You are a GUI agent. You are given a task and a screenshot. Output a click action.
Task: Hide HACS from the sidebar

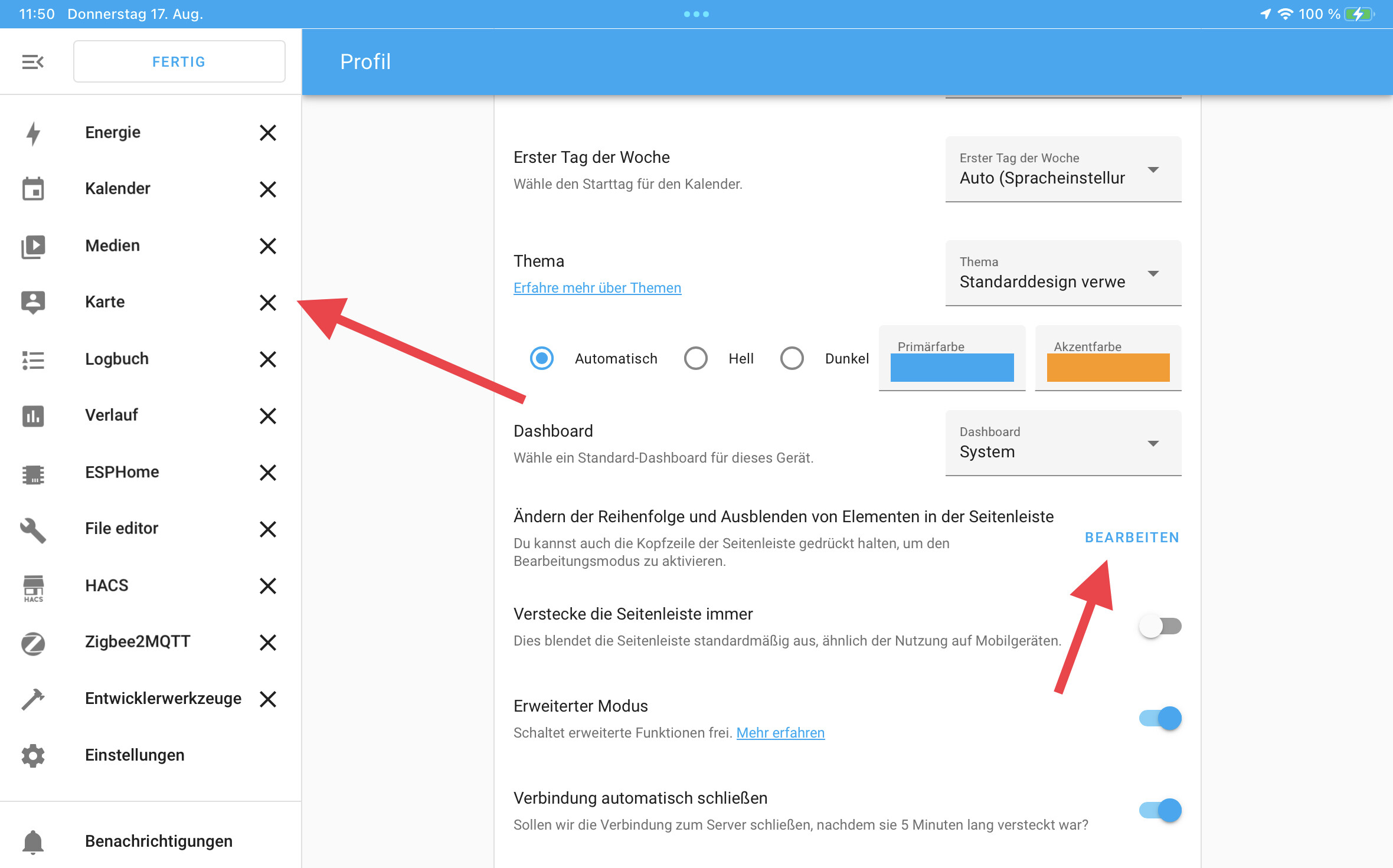pyautogui.click(x=268, y=586)
